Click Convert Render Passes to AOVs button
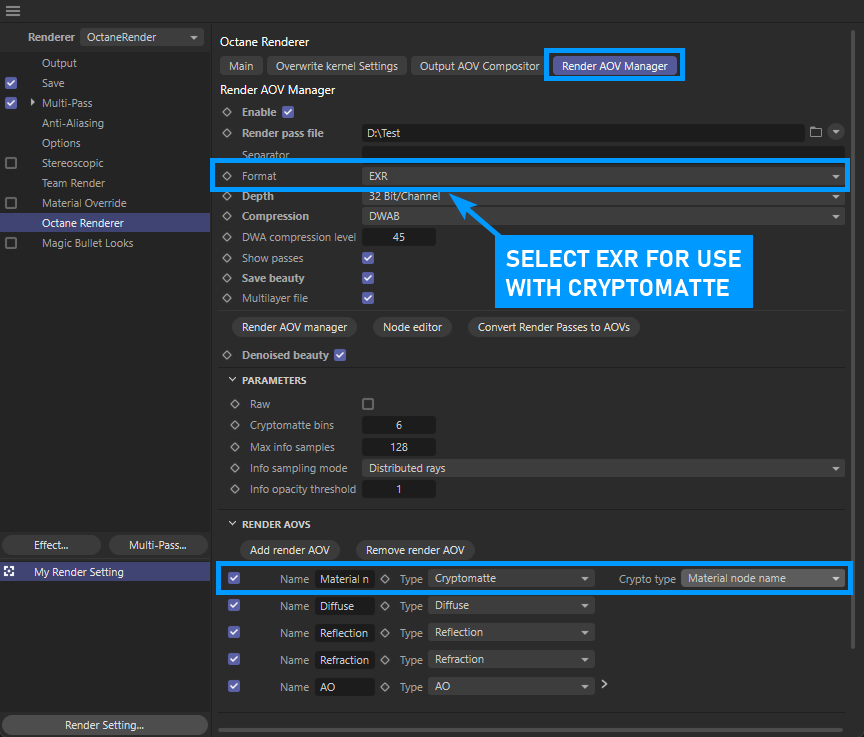 click(553, 327)
